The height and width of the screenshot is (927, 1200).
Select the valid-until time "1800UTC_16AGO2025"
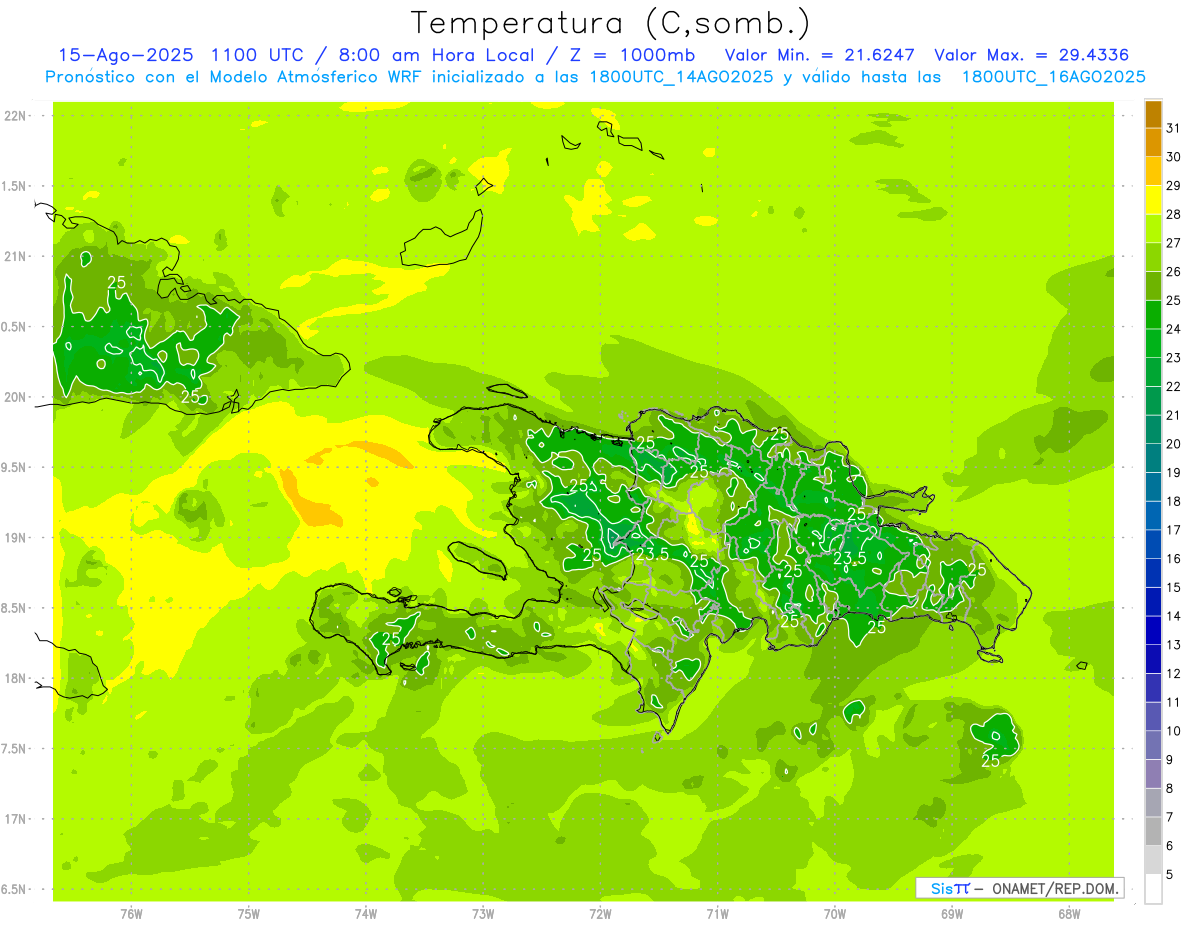tap(1053, 77)
